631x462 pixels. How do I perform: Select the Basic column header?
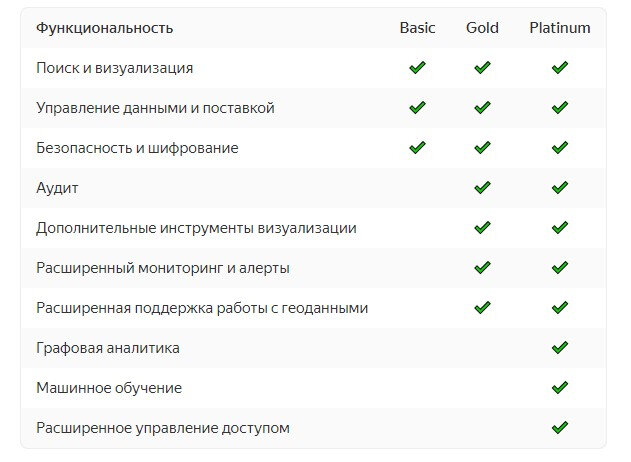pos(417,28)
